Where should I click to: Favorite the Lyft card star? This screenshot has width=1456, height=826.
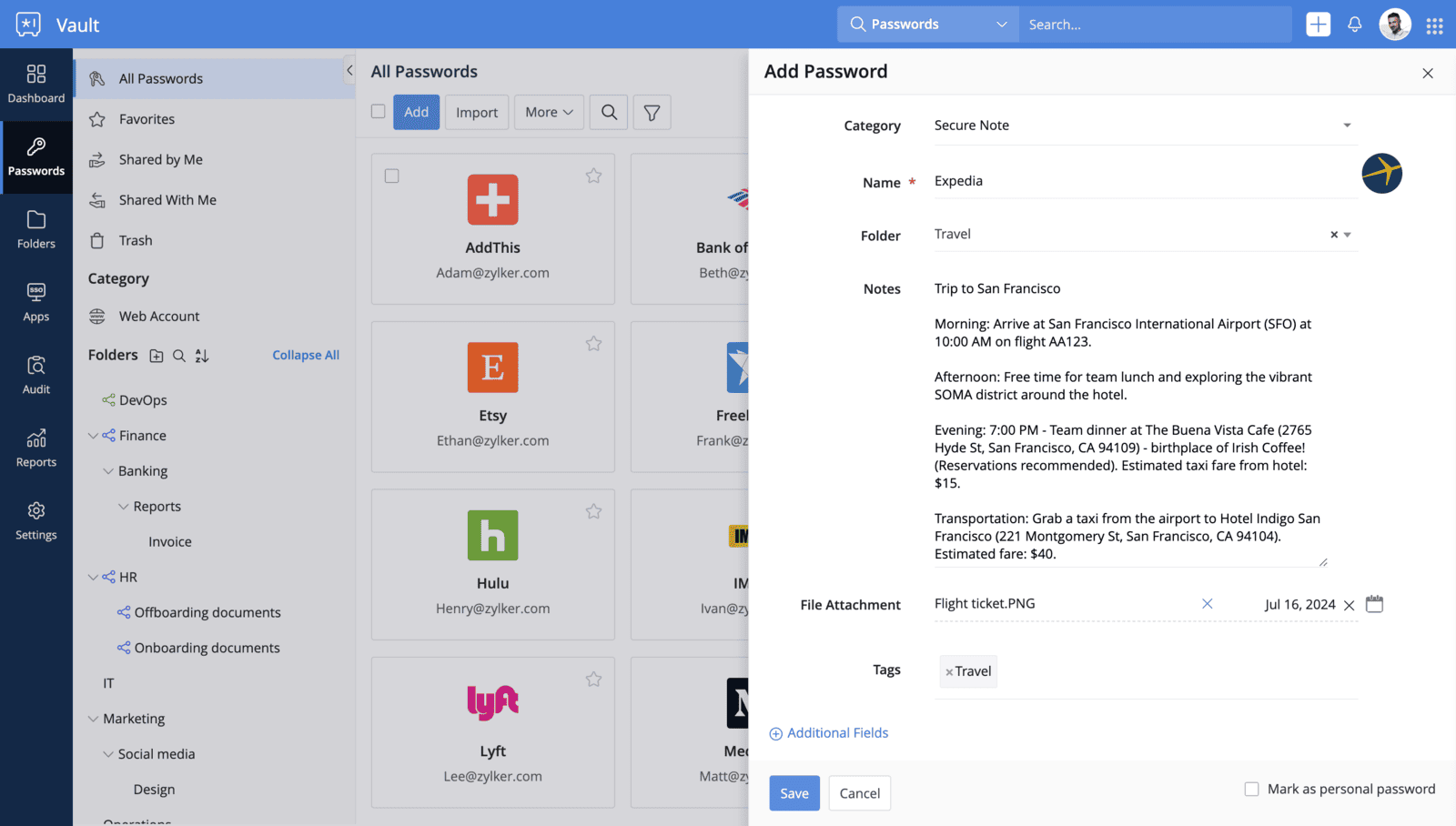(593, 679)
